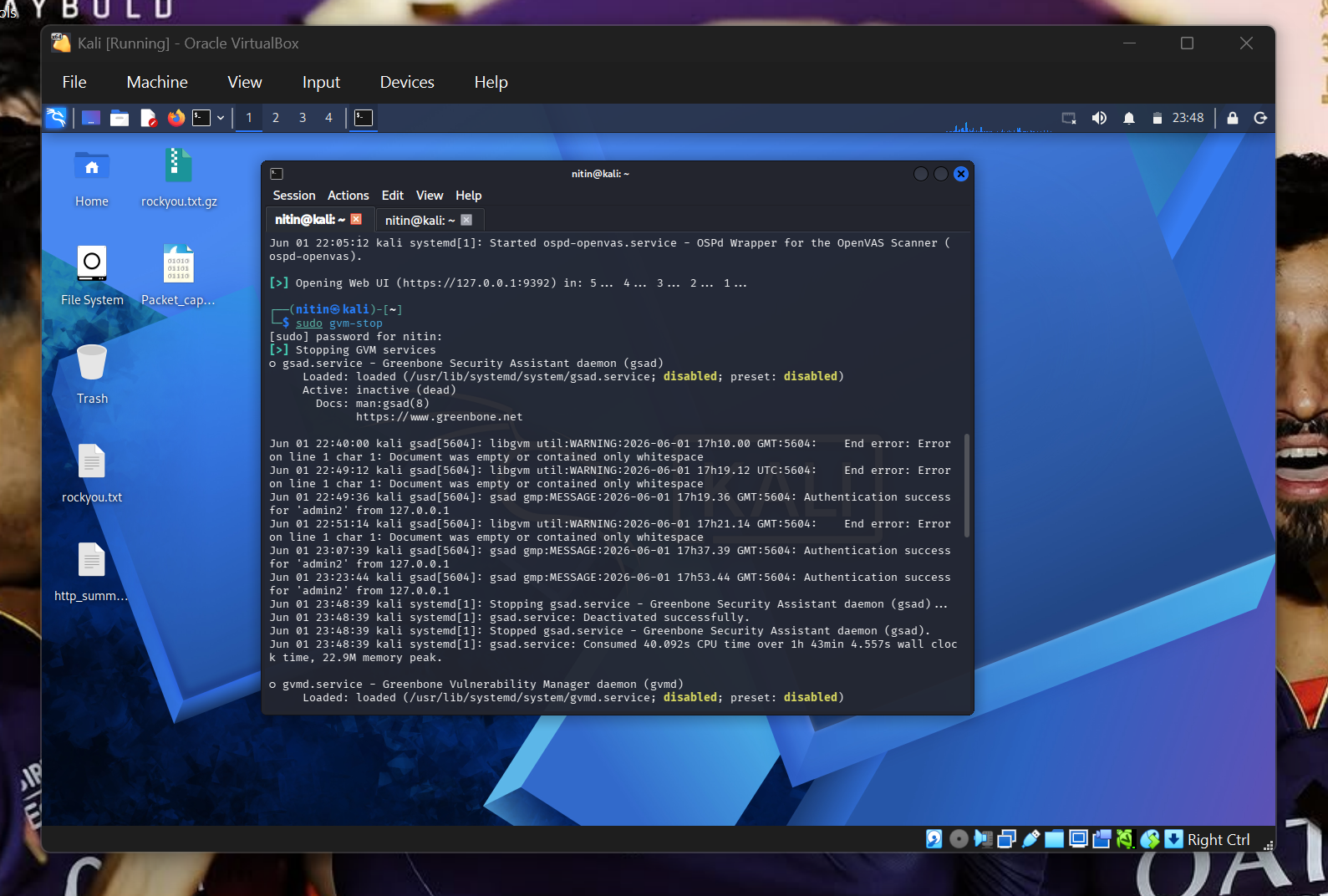The image size is (1328, 896).
Task: Click the VirtualBox shared folders indicator
Action: (x=1055, y=839)
